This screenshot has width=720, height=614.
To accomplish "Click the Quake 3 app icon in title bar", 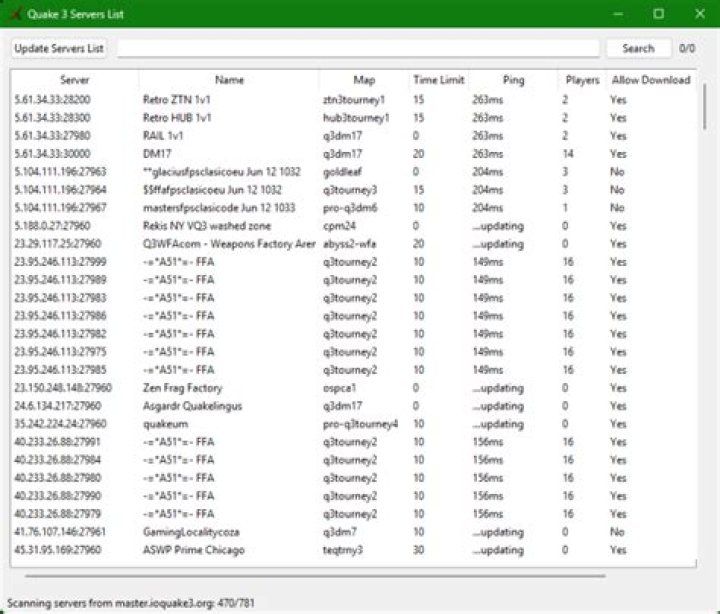I will pos(15,14).
